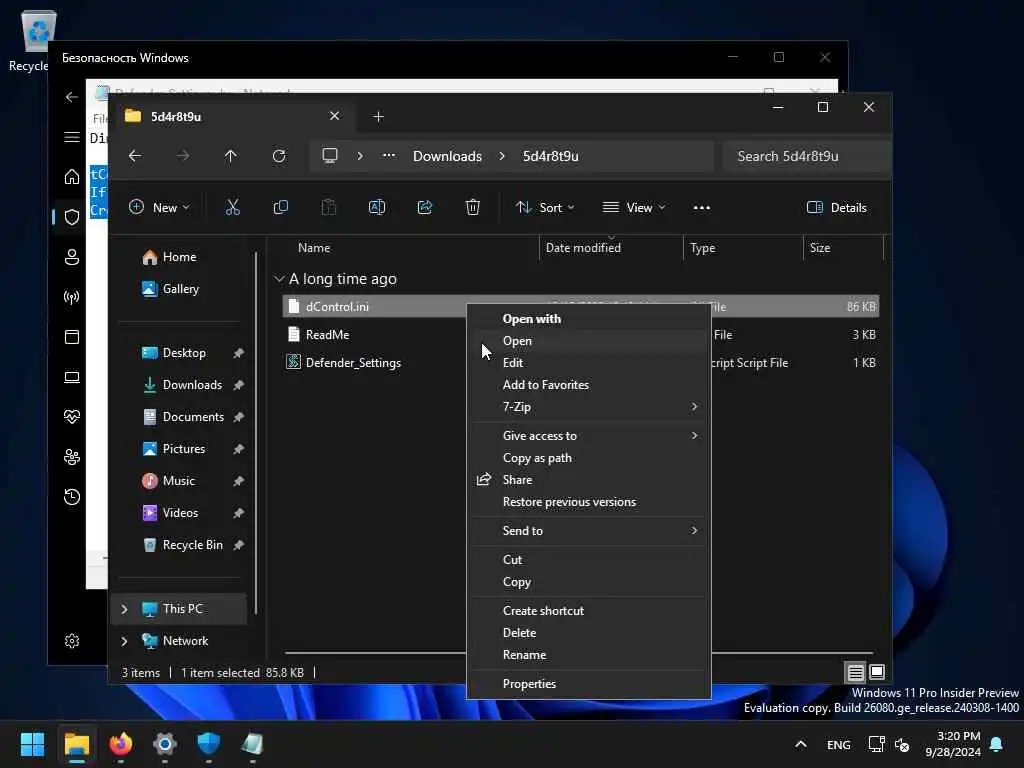The image size is (1024, 768).
Task: Click the PC monitor icon in address bar
Action: (330, 156)
